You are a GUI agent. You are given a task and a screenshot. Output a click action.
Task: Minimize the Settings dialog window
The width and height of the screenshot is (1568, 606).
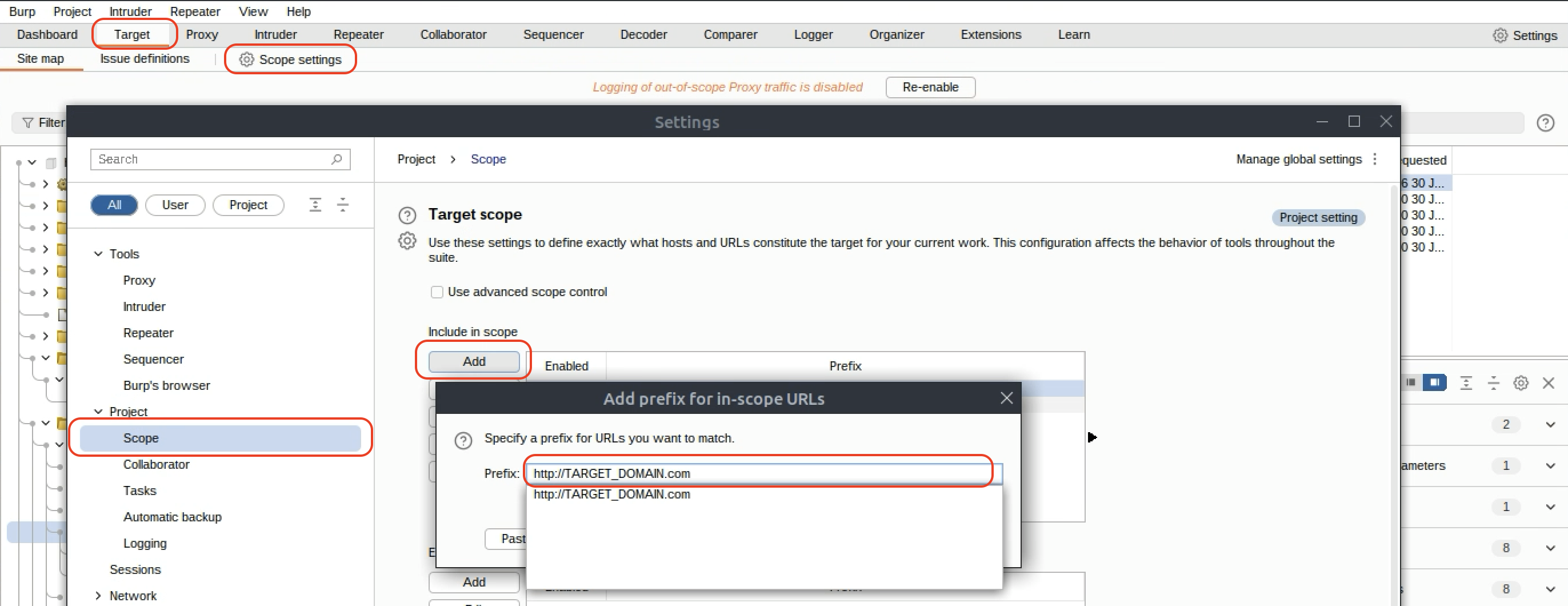click(1322, 122)
